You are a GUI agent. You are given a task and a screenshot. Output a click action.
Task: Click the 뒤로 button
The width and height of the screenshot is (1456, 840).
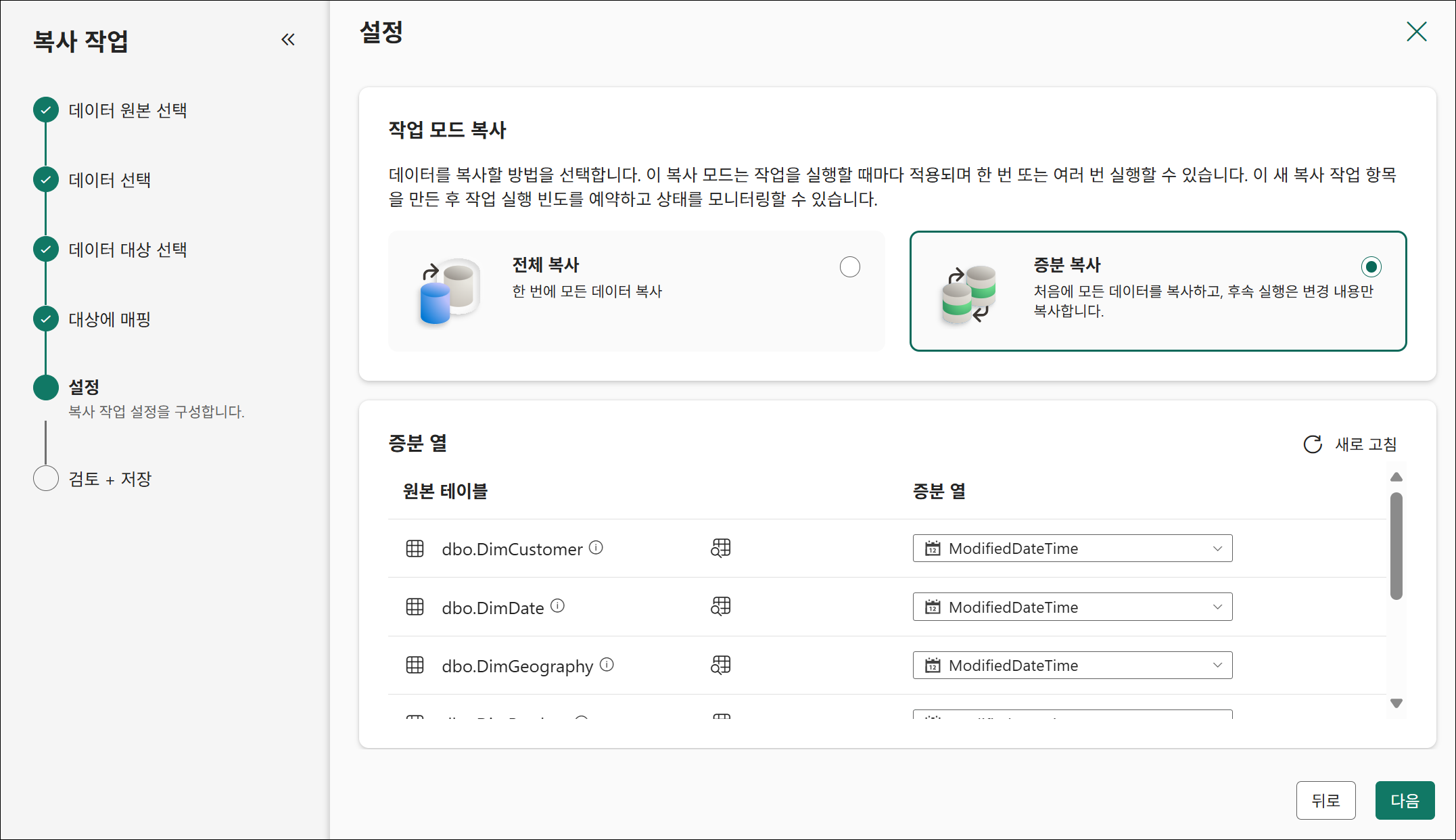1325,801
